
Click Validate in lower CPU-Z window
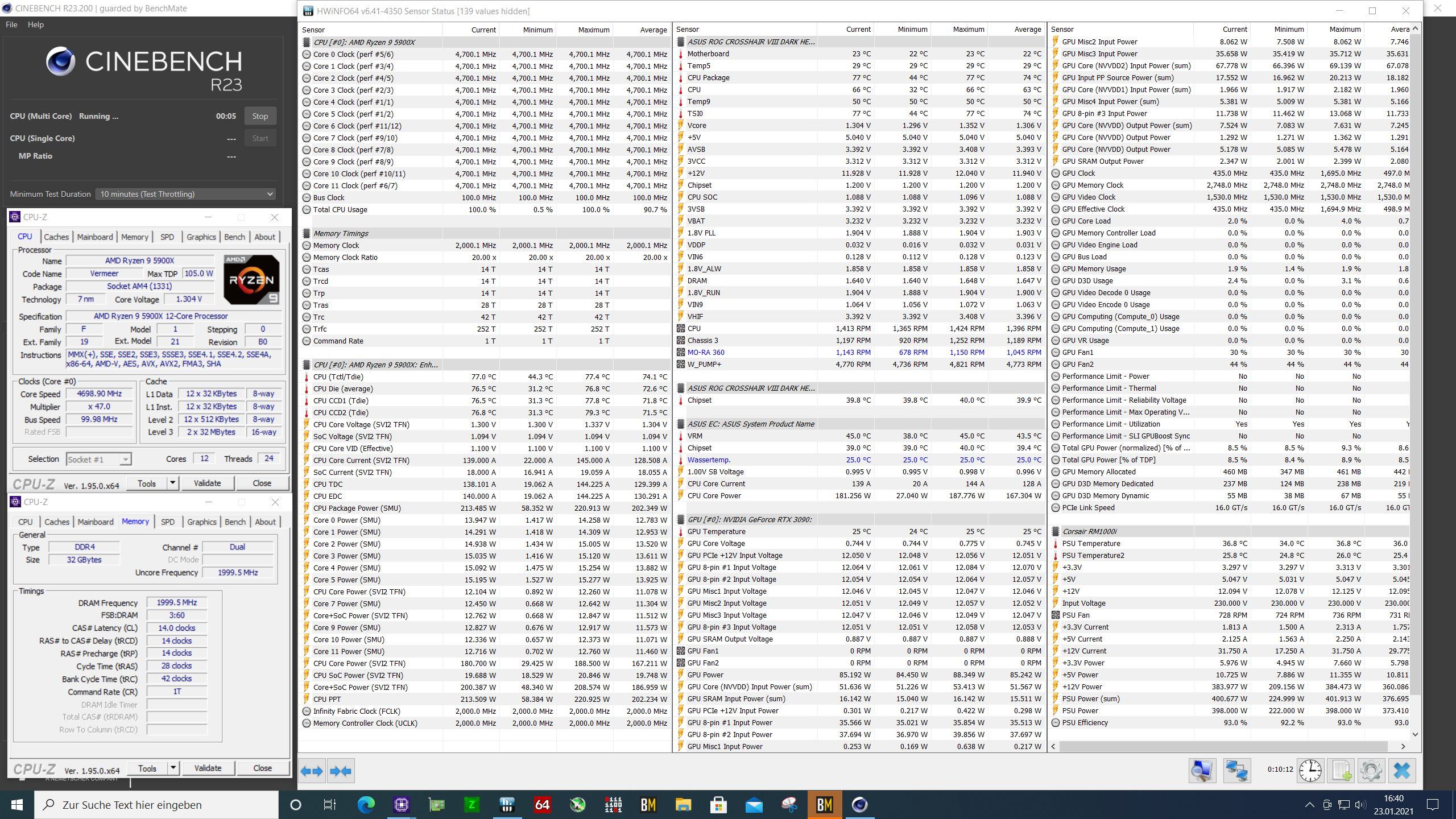(x=208, y=768)
